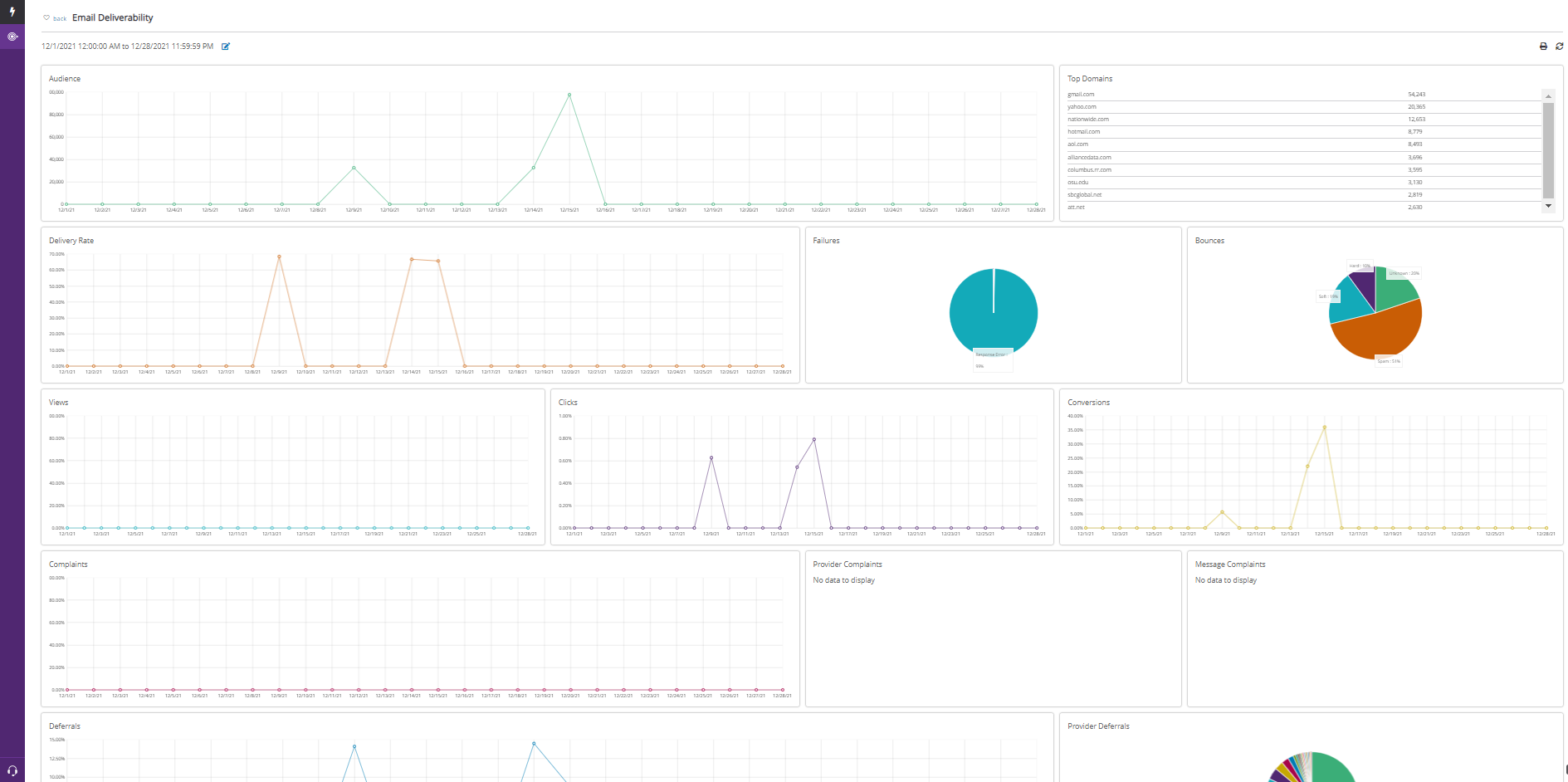Screen dimensions: 1568x782
Task: Click the Delivery Rate peak on 12/9/21
Action: (x=279, y=257)
